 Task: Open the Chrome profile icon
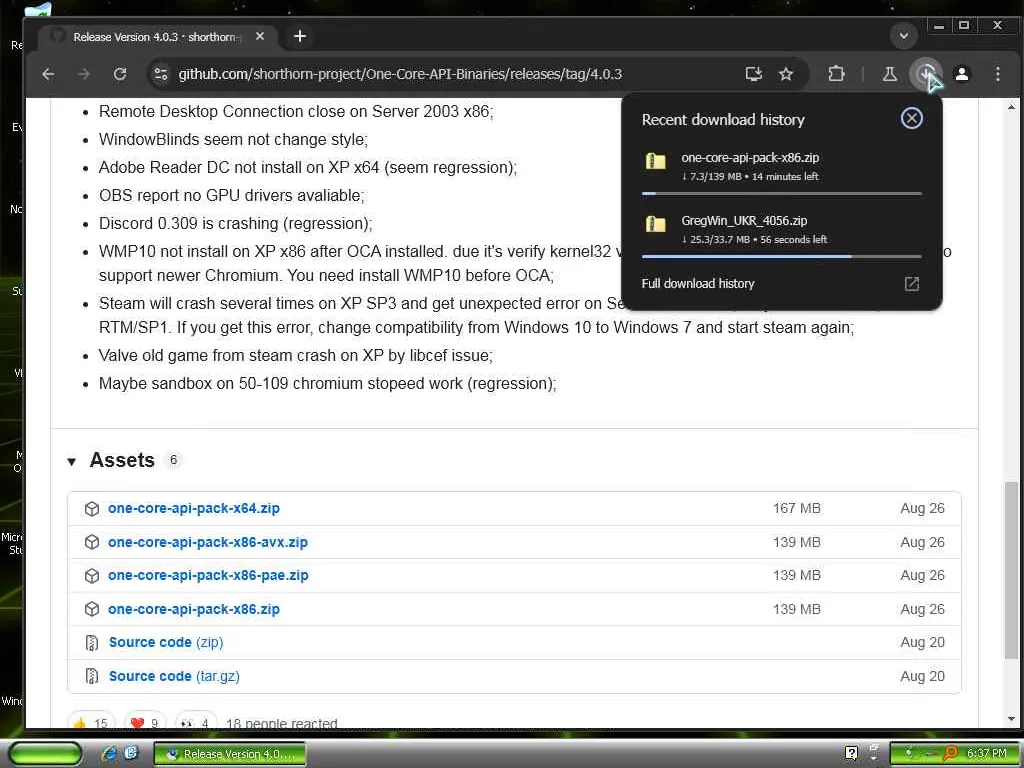(962, 74)
